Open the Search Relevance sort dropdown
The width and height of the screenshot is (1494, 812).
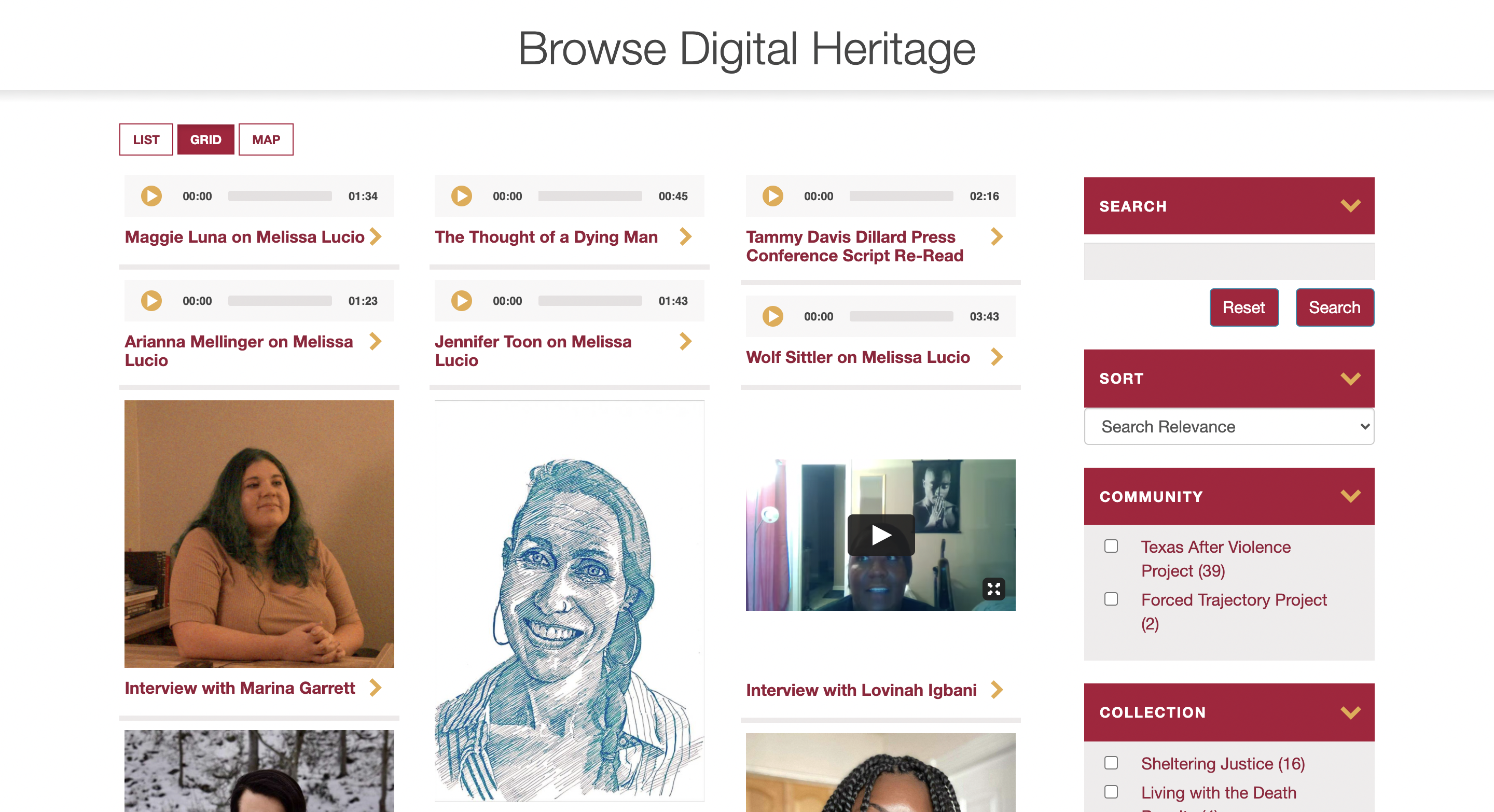pos(1228,427)
